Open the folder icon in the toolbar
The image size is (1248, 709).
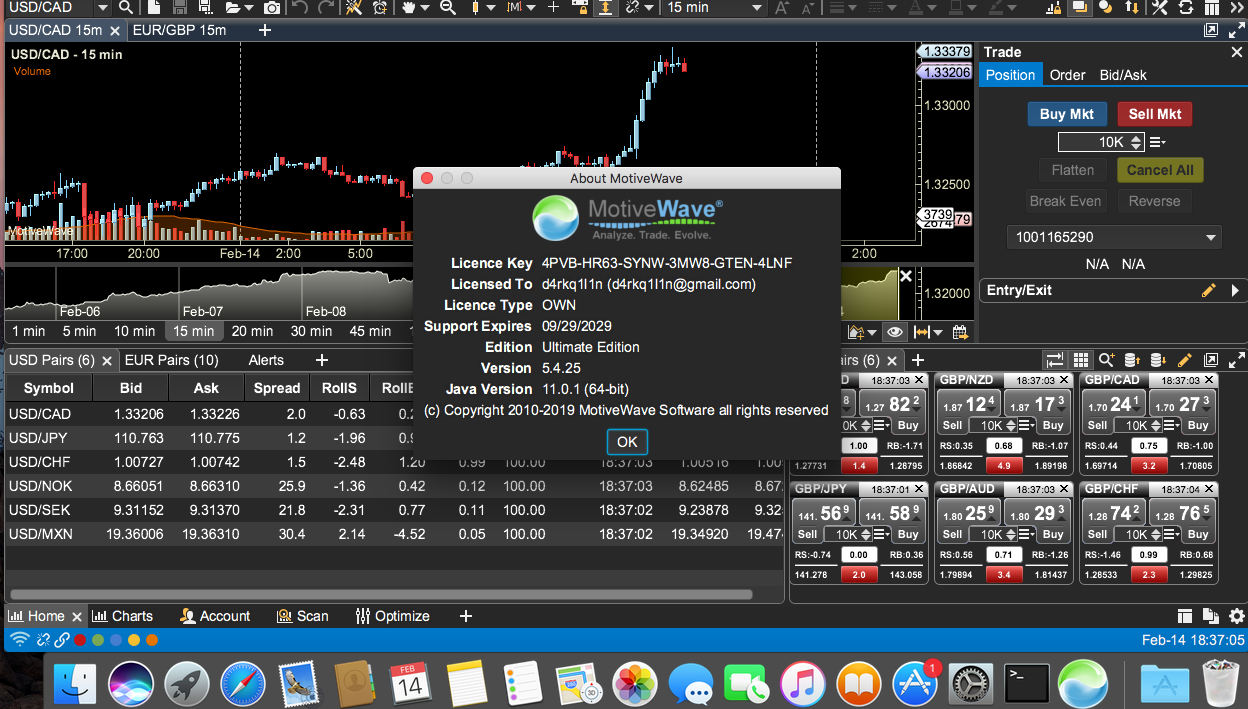point(233,7)
